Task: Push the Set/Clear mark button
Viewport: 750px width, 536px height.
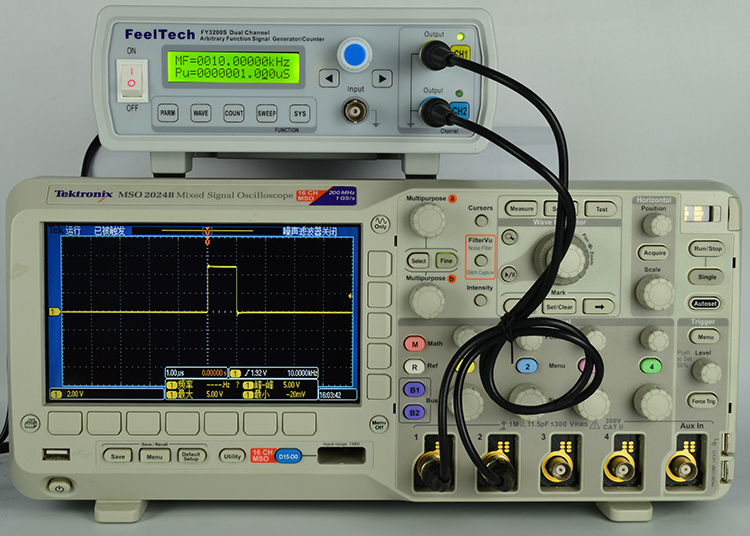Action: [559, 307]
